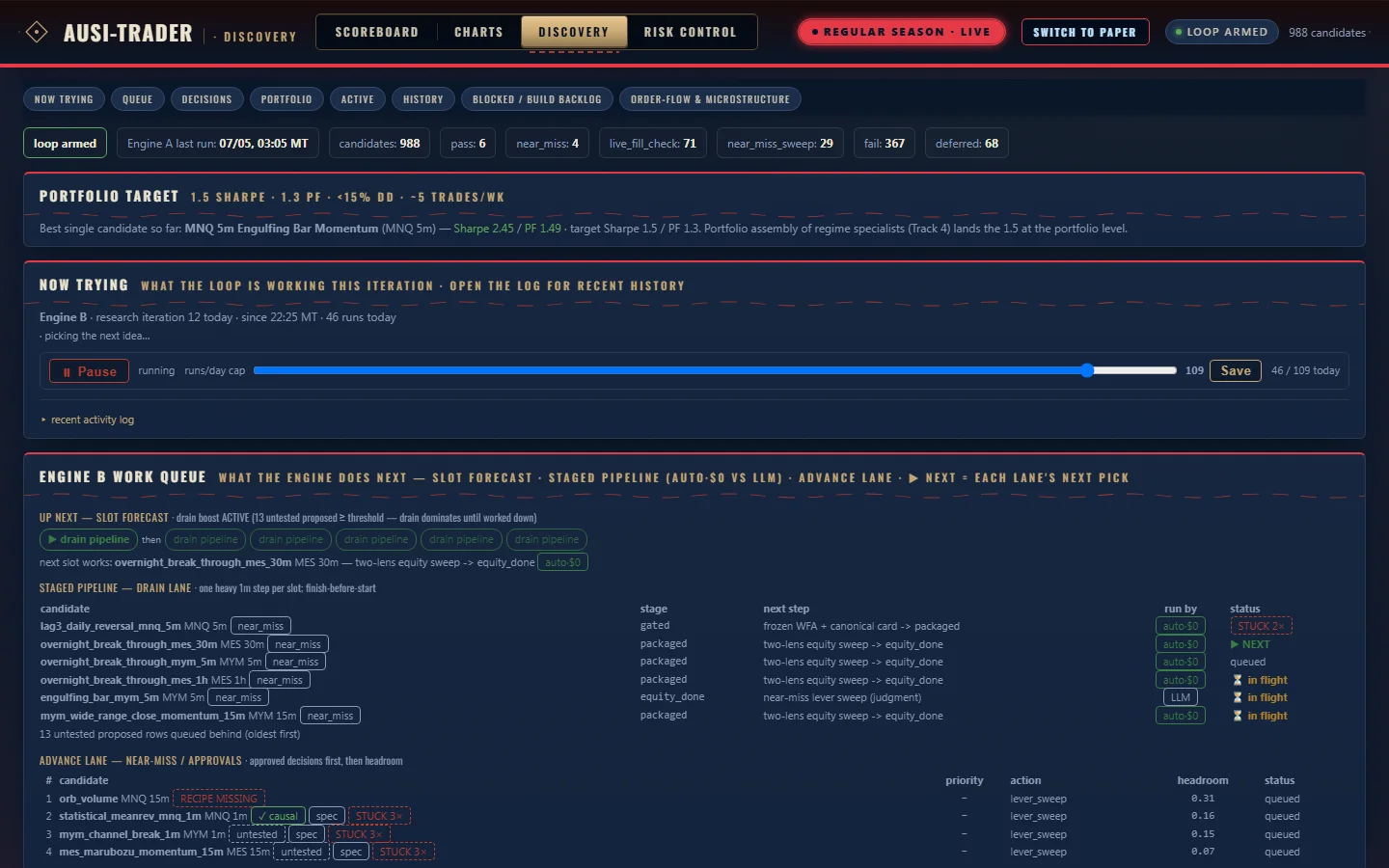
Task: Click the candidates: 988 stat chip
Action: point(379,143)
